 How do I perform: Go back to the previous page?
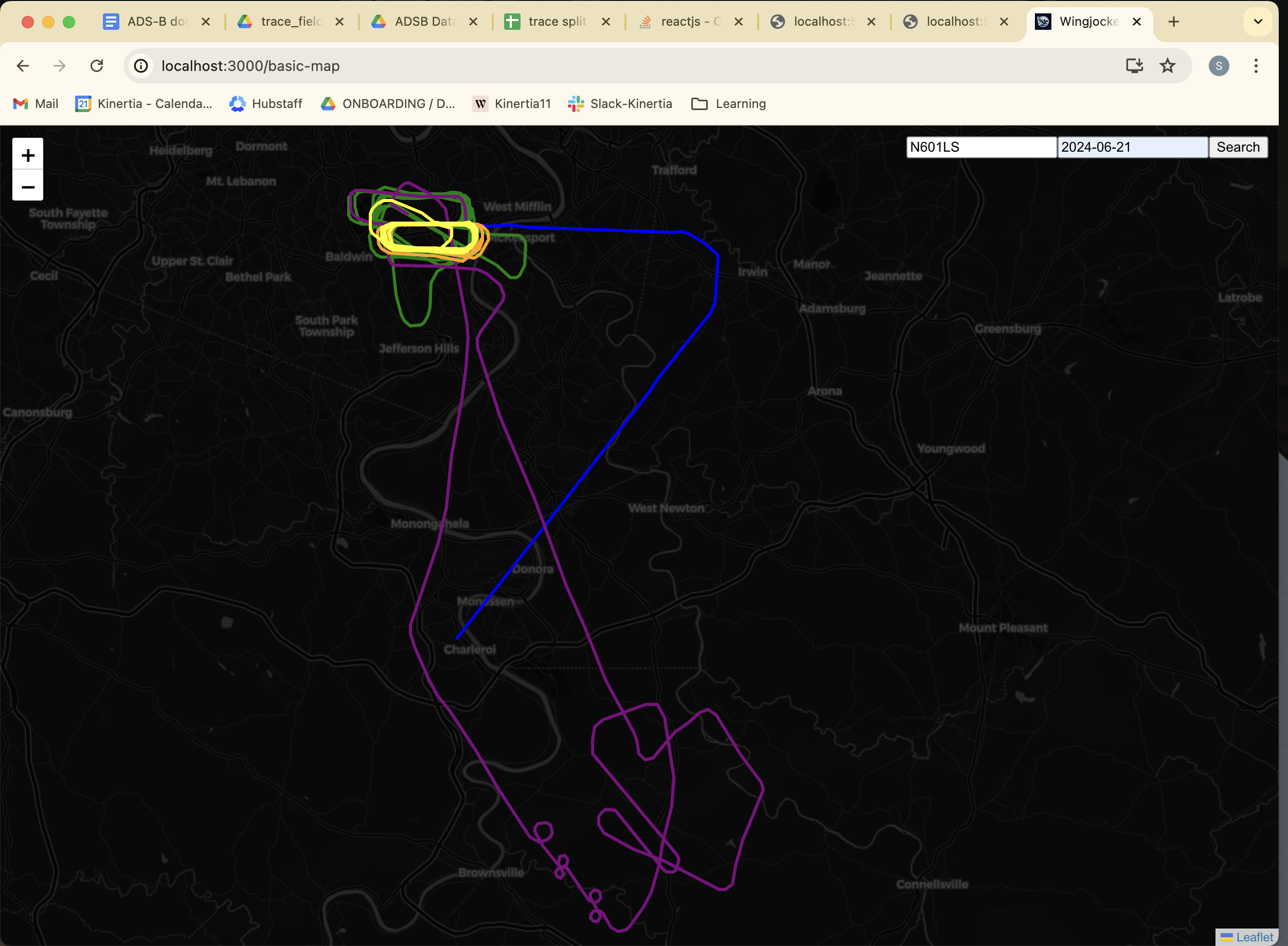coord(23,66)
